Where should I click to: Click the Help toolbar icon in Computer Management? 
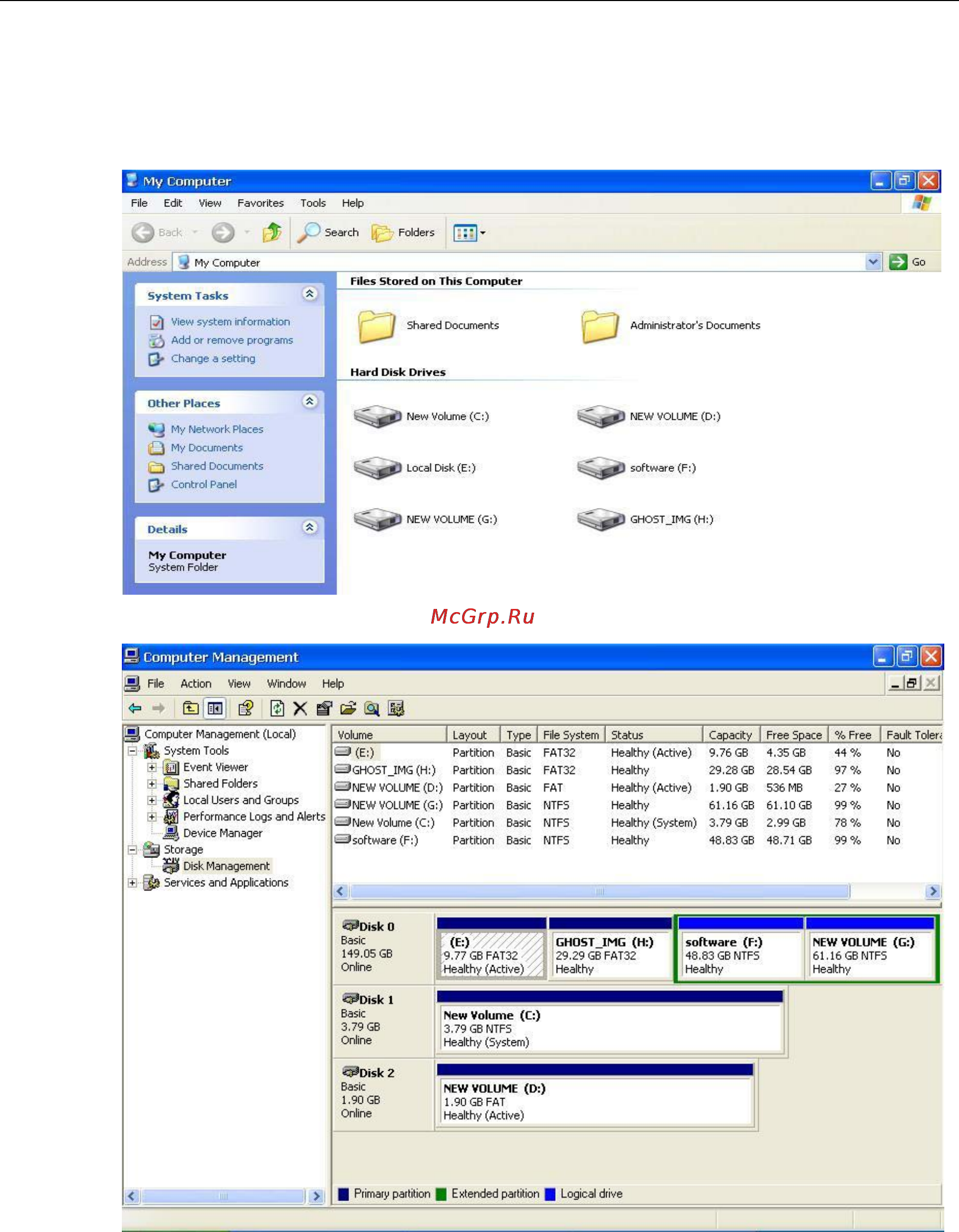246,709
